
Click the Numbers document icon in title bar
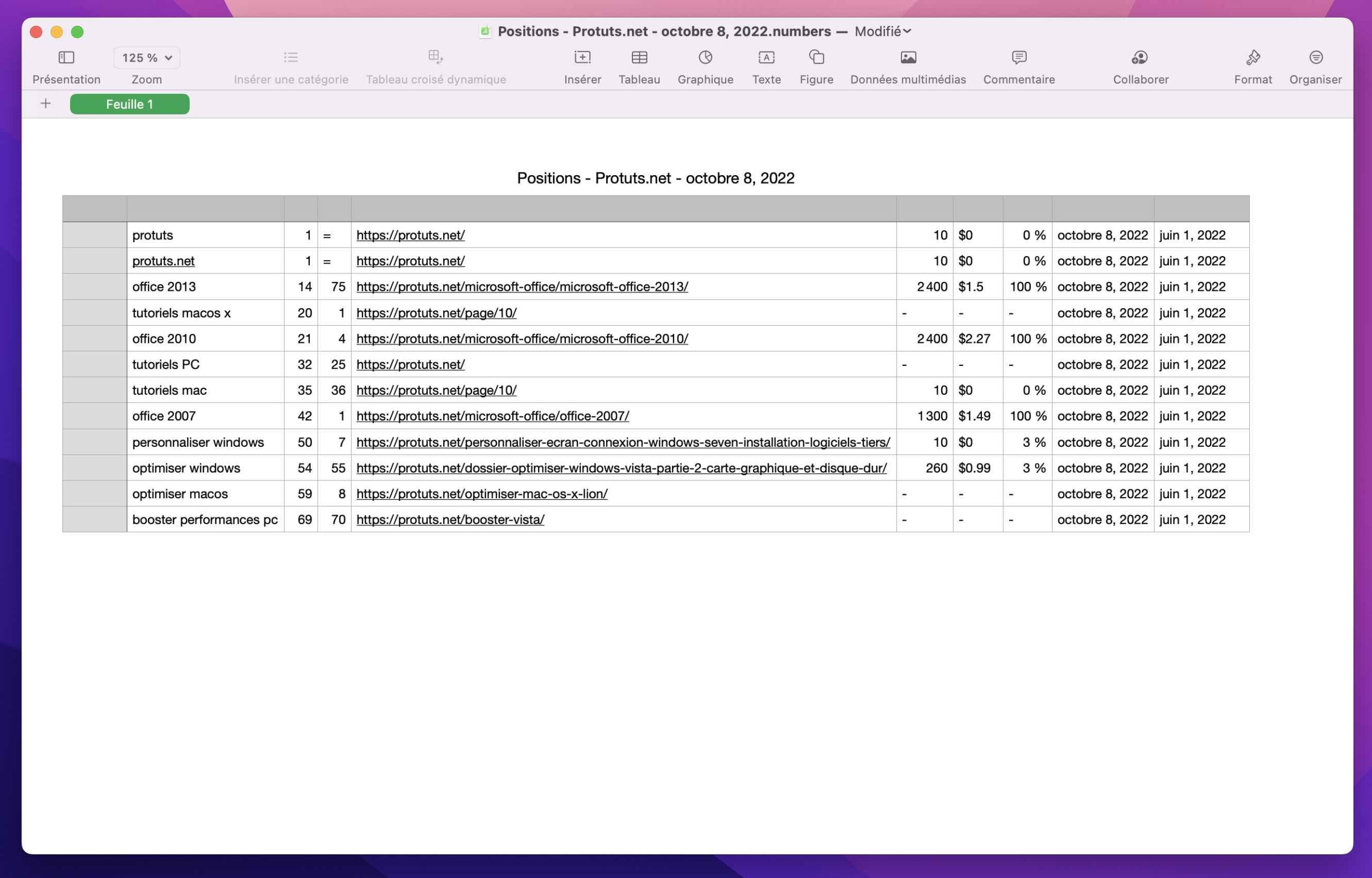(485, 32)
